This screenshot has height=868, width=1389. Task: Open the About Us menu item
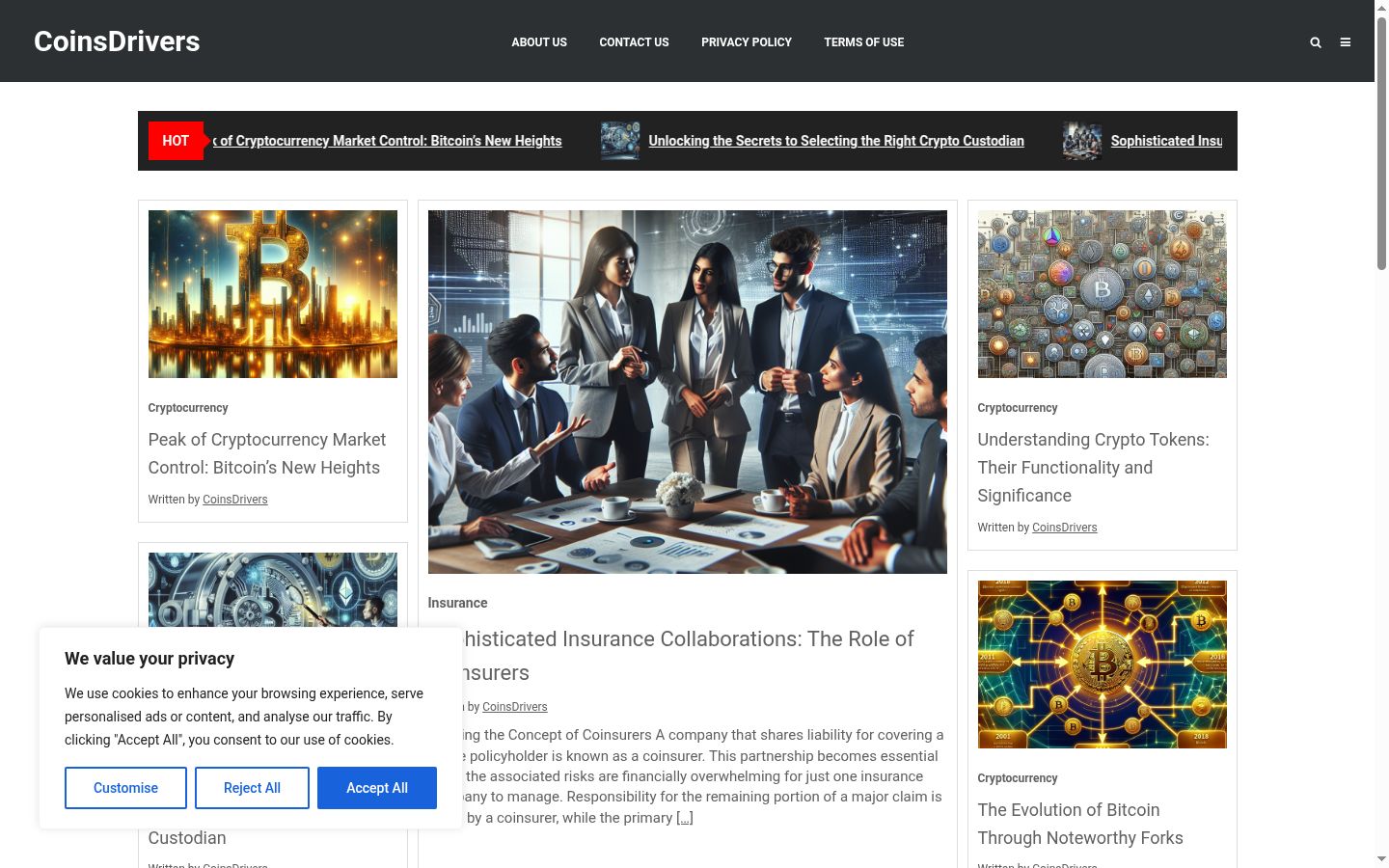point(539,42)
